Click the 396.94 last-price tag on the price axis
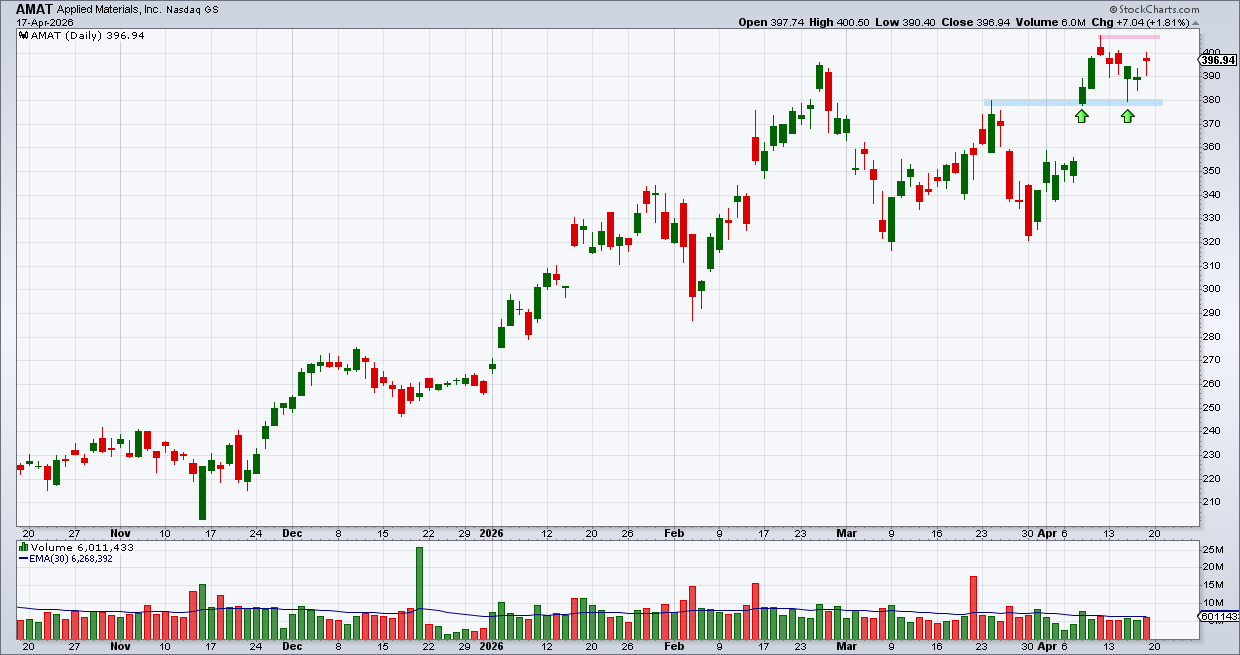The image size is (1240, 655). [1216, 60]
